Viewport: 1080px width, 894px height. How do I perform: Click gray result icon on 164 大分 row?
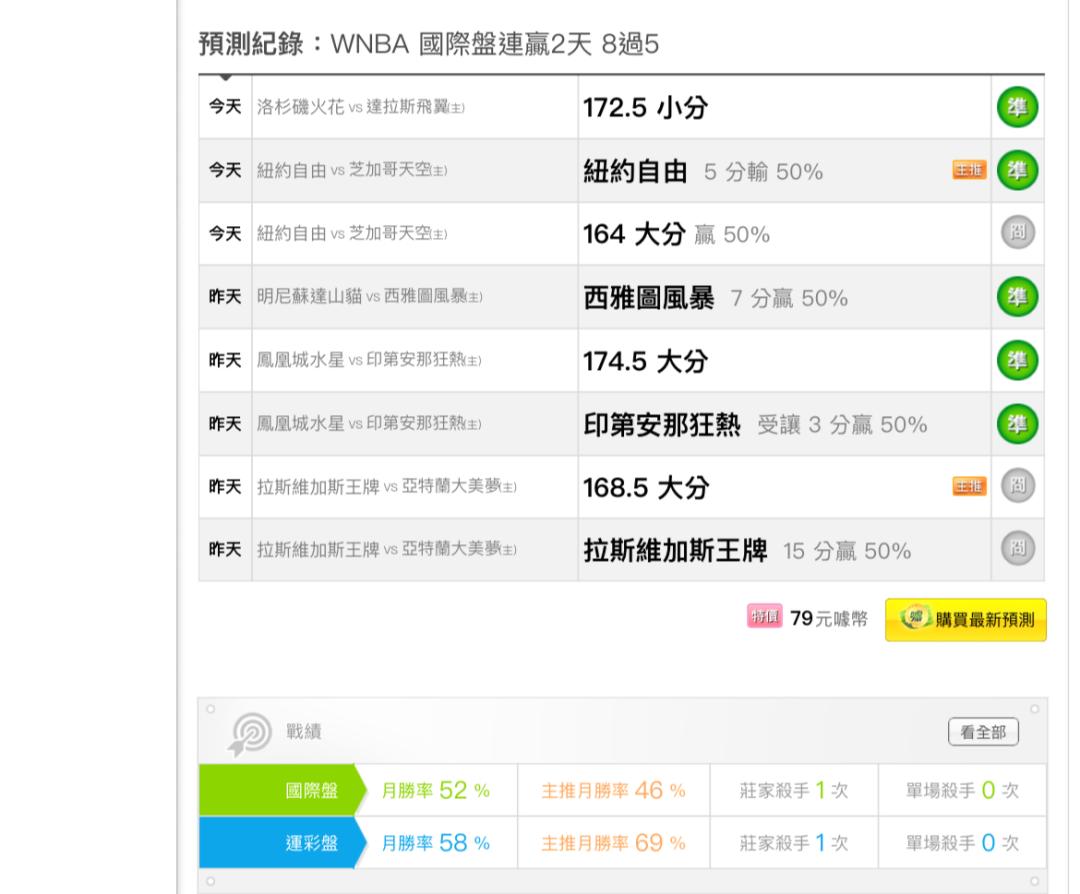coord(1017,233)
